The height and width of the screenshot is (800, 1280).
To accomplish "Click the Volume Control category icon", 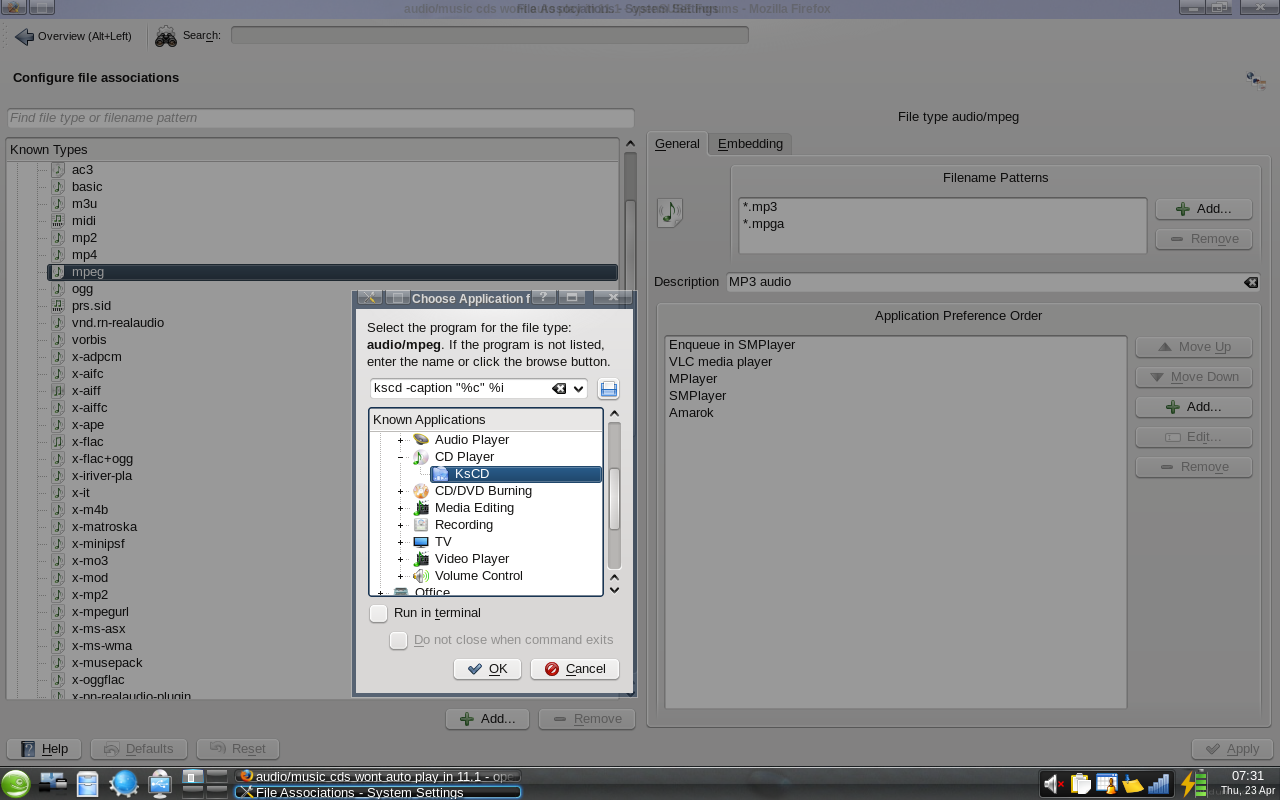I will coord(421,576).
